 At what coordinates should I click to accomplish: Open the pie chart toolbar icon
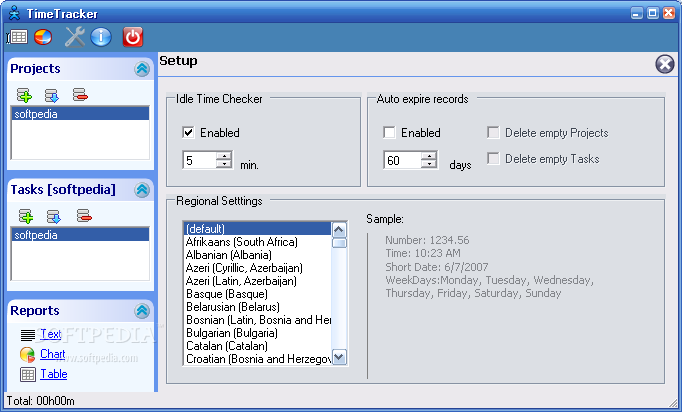[x=43, y=37]
